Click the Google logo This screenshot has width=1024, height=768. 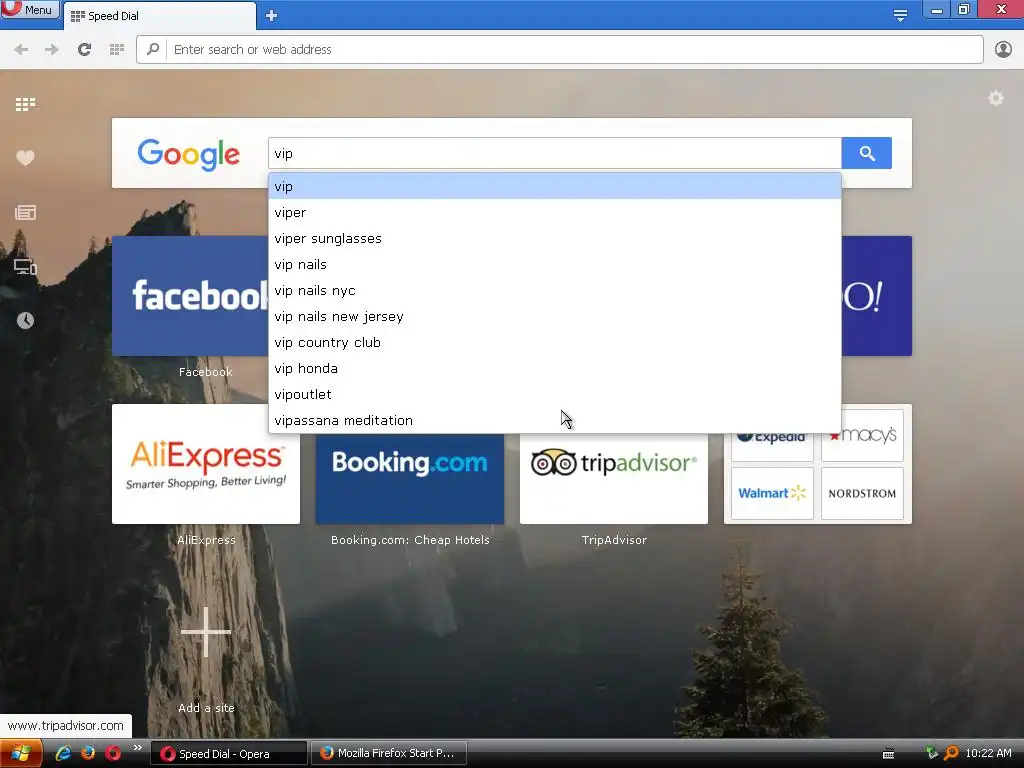[x=188, y=154]
